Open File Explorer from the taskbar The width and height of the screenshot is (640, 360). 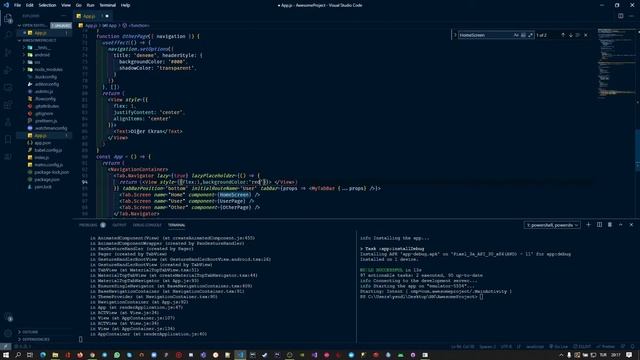[x=55, y=355]
